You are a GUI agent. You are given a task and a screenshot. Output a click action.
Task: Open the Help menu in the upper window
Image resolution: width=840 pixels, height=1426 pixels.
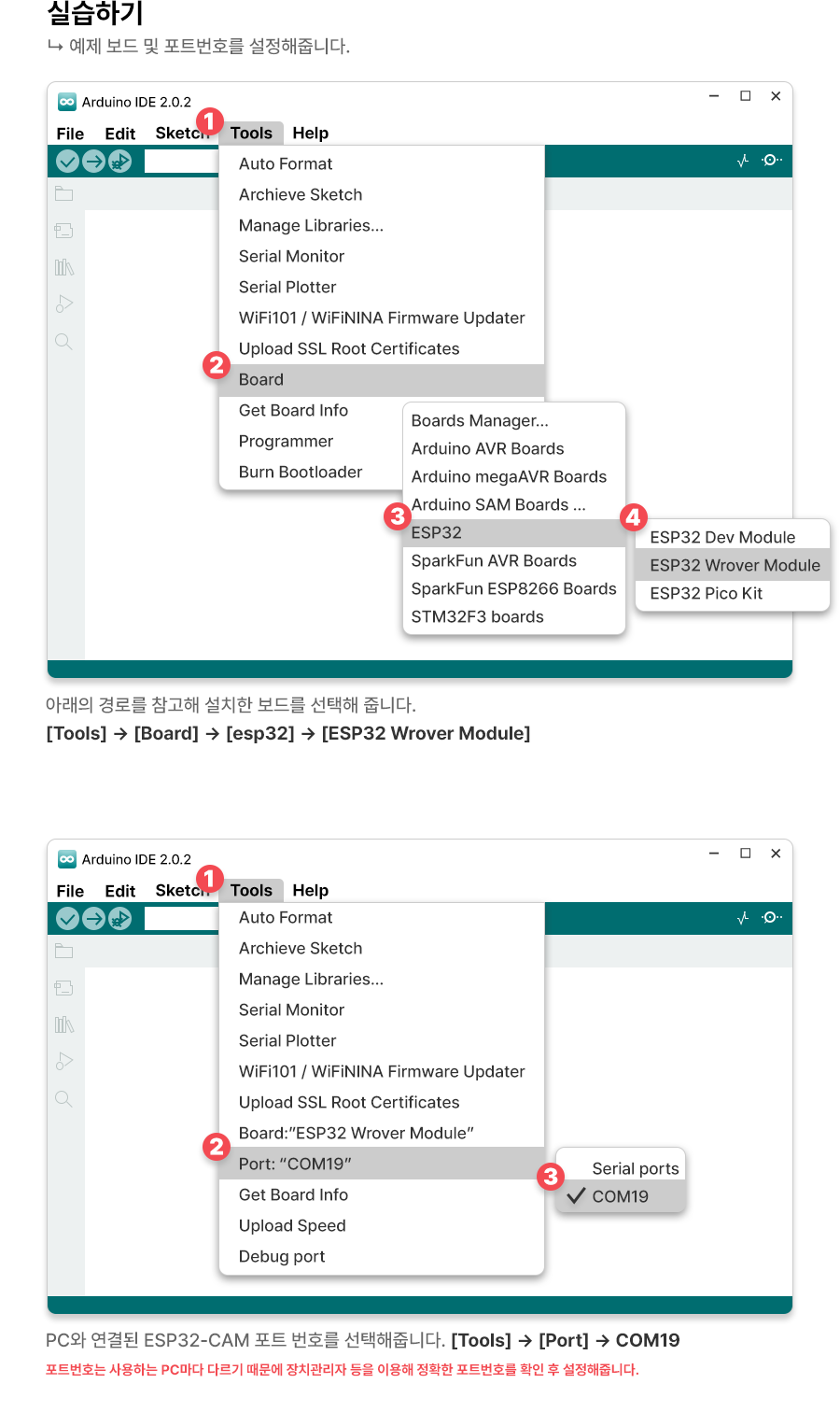(310, 134)
